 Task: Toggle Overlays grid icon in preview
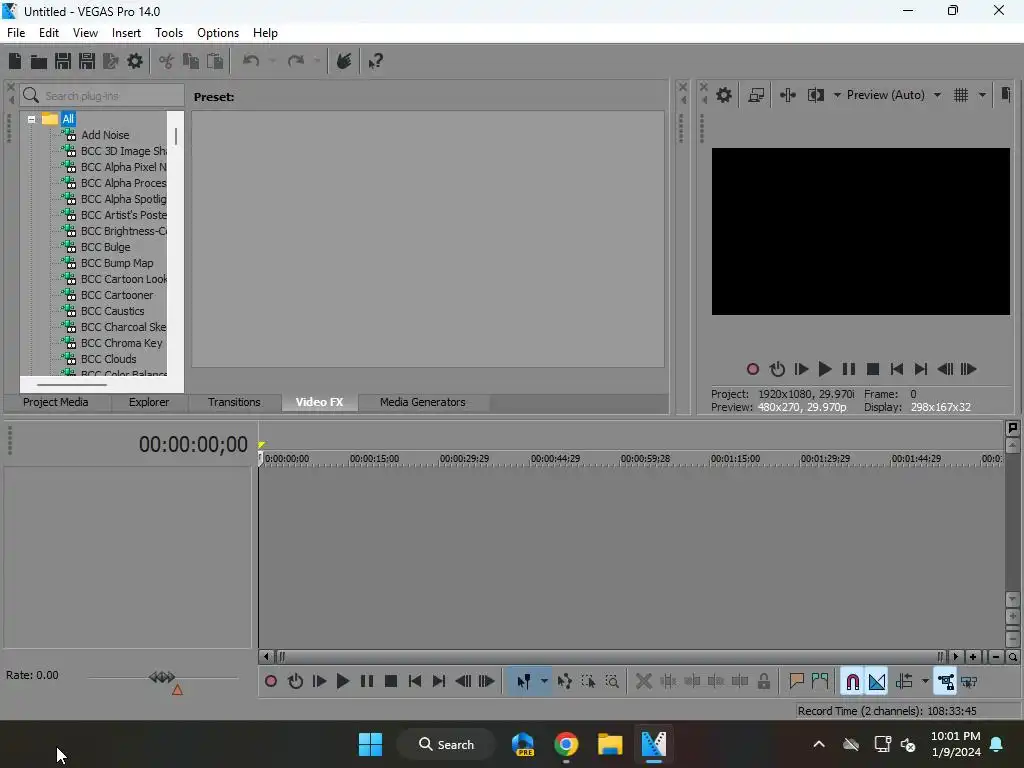coord(961,95)
